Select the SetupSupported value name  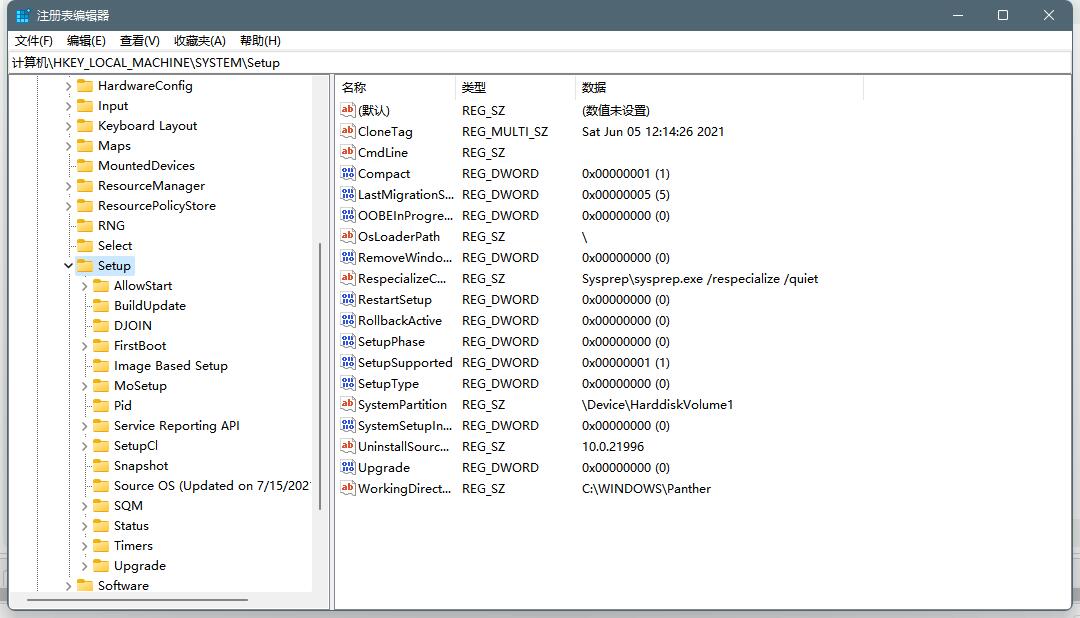(405, 362)
